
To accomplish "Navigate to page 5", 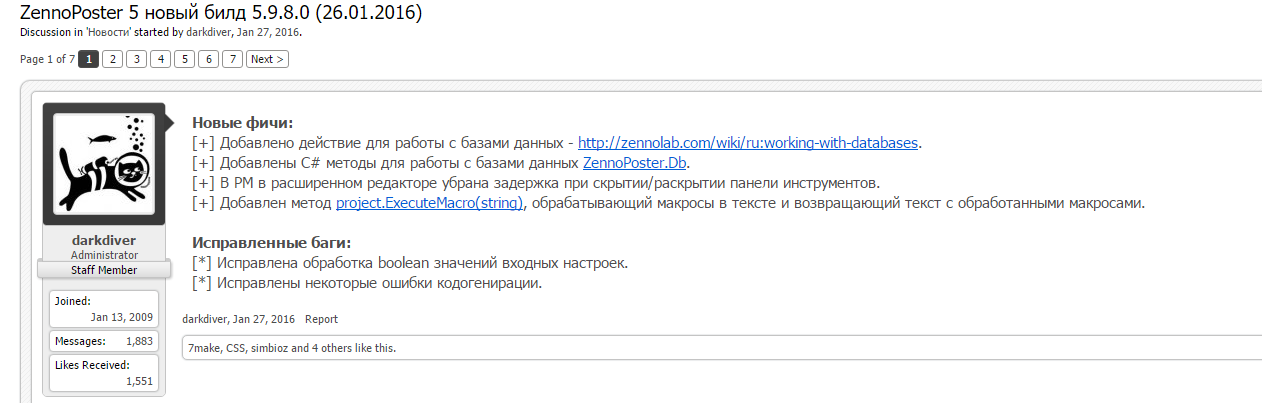I will (184, 59).
